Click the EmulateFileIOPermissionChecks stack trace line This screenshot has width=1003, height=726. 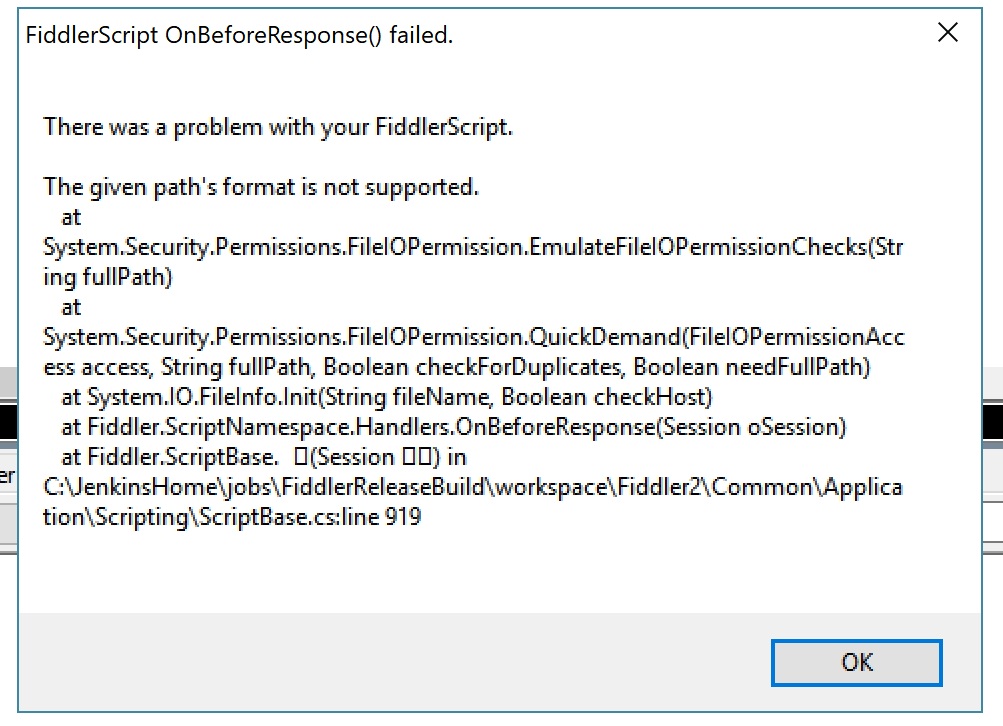point(472,247)
